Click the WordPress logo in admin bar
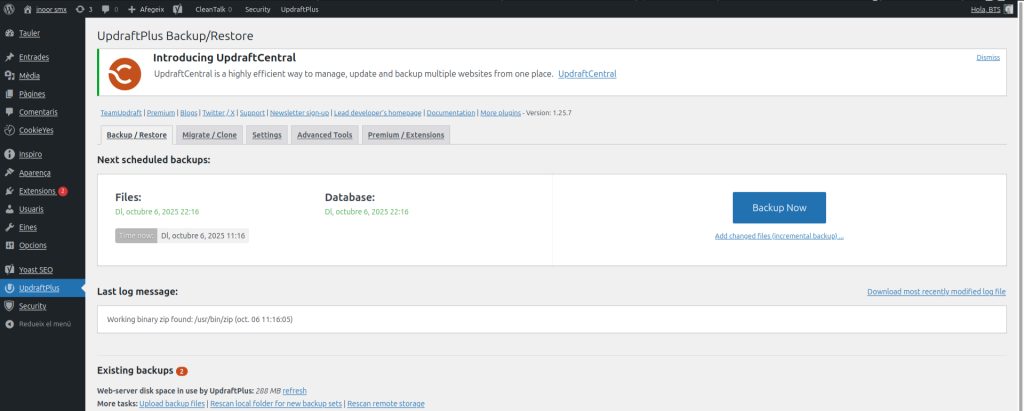The image size is (1024, 411). [x=9, y=9]
